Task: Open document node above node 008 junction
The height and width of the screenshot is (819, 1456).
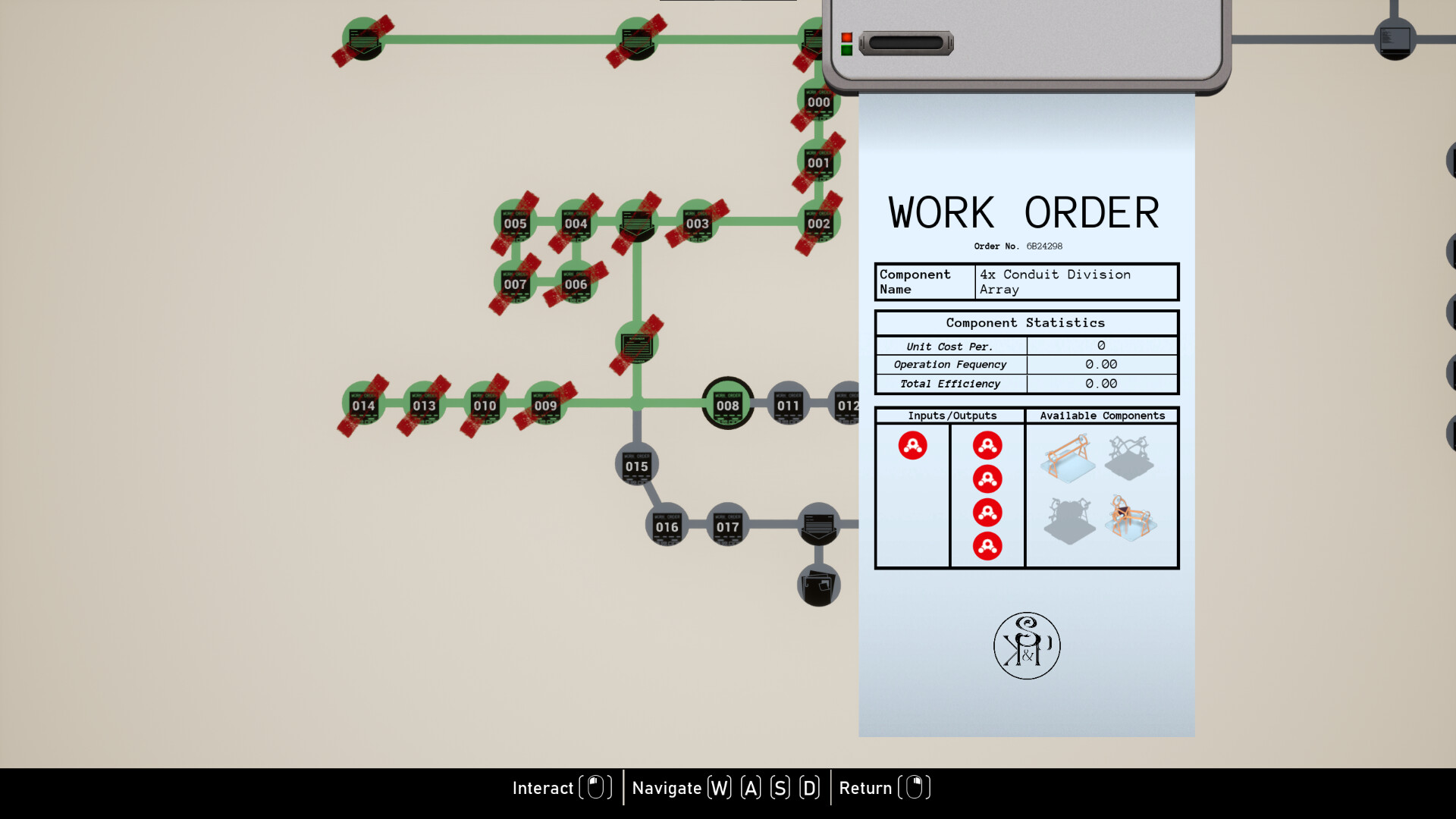Action: (x=636, y=344)
